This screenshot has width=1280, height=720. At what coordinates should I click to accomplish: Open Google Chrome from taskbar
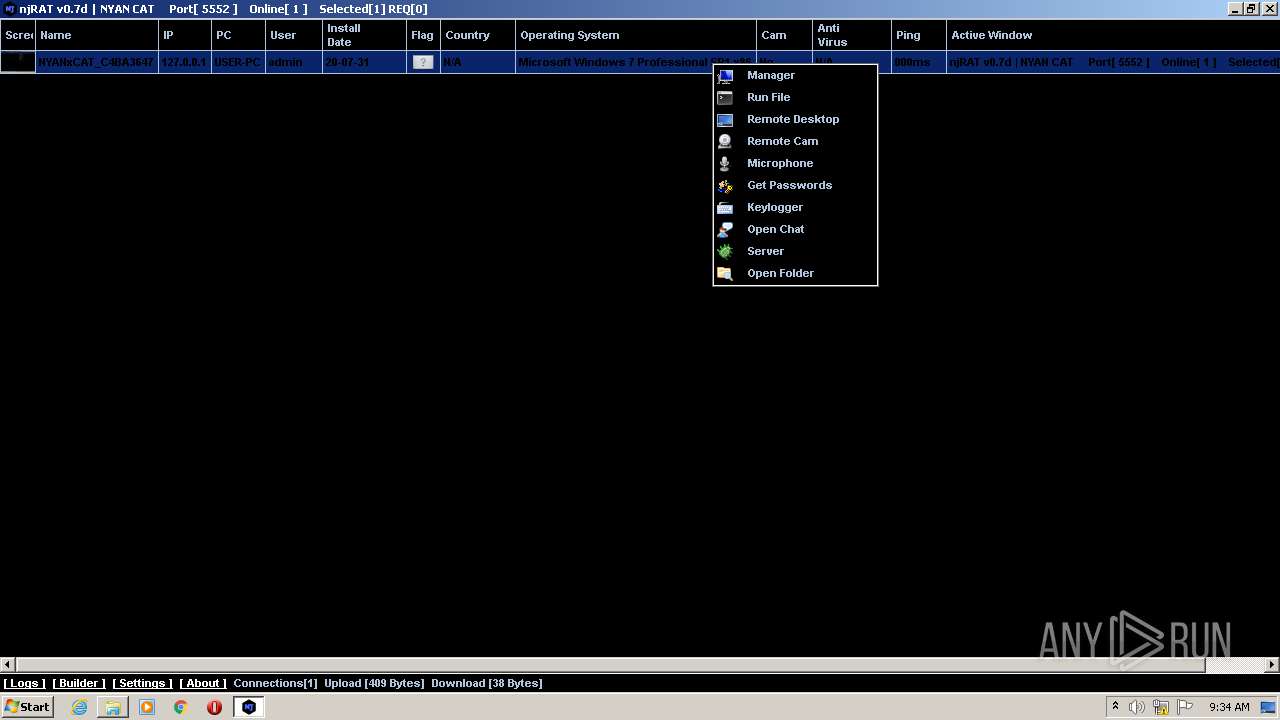[x=181, y=707]
